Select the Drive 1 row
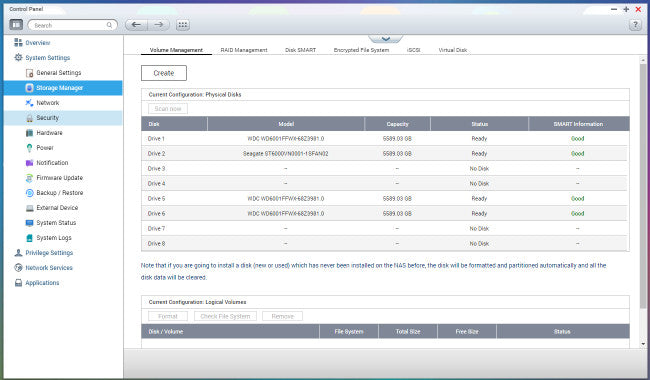 coord(385,138)
